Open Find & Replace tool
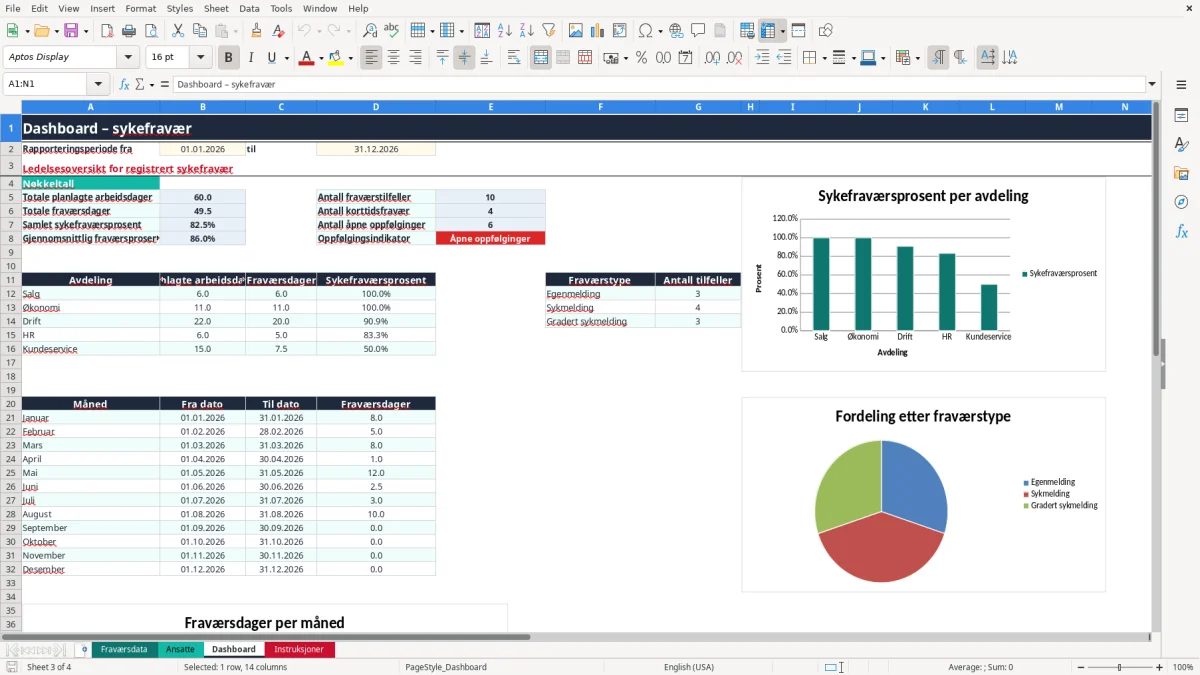 pos(370,31)
